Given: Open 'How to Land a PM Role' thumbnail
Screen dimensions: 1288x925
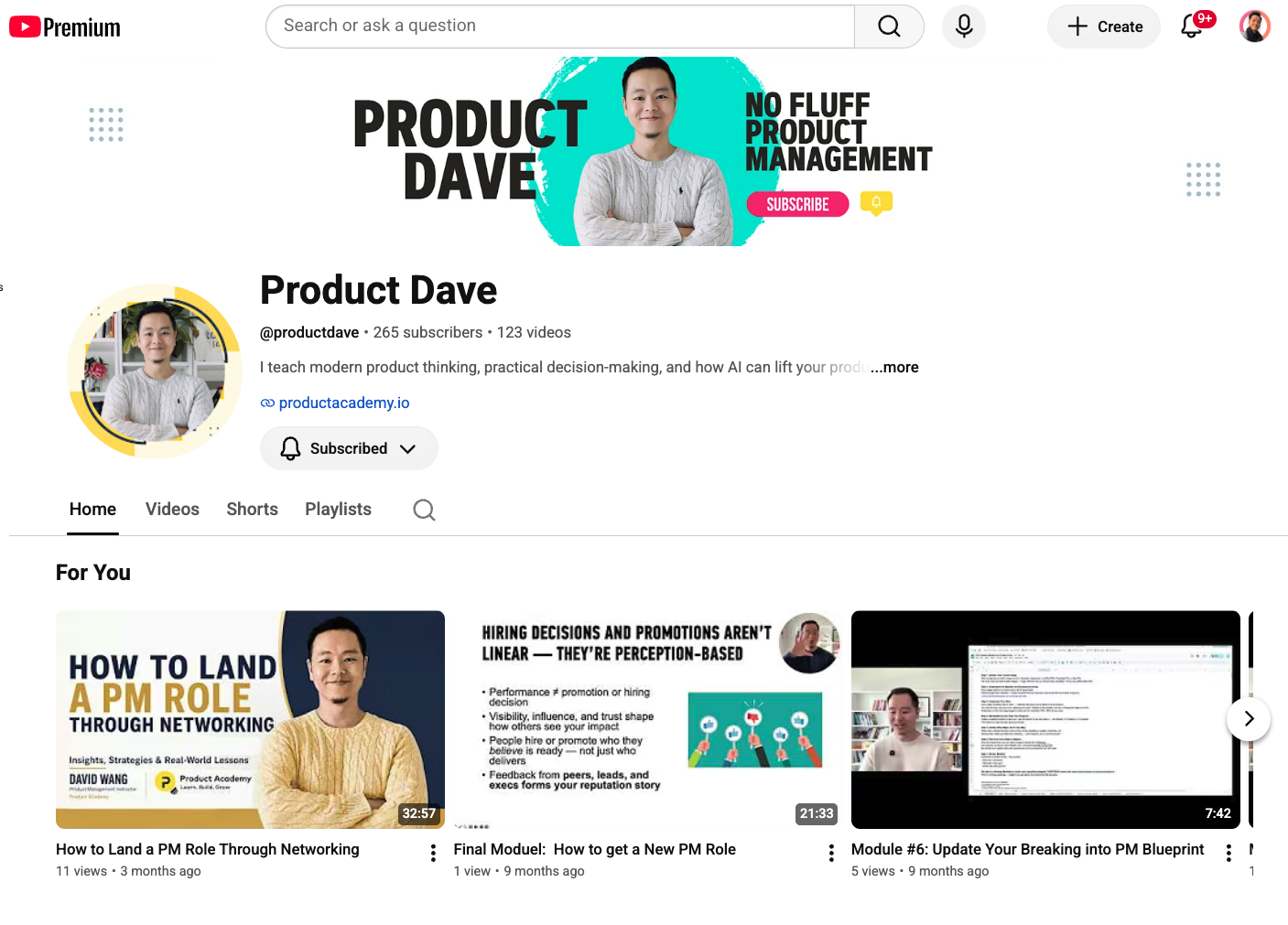Looking at the screenshot, I should click(x=250, y=719).
